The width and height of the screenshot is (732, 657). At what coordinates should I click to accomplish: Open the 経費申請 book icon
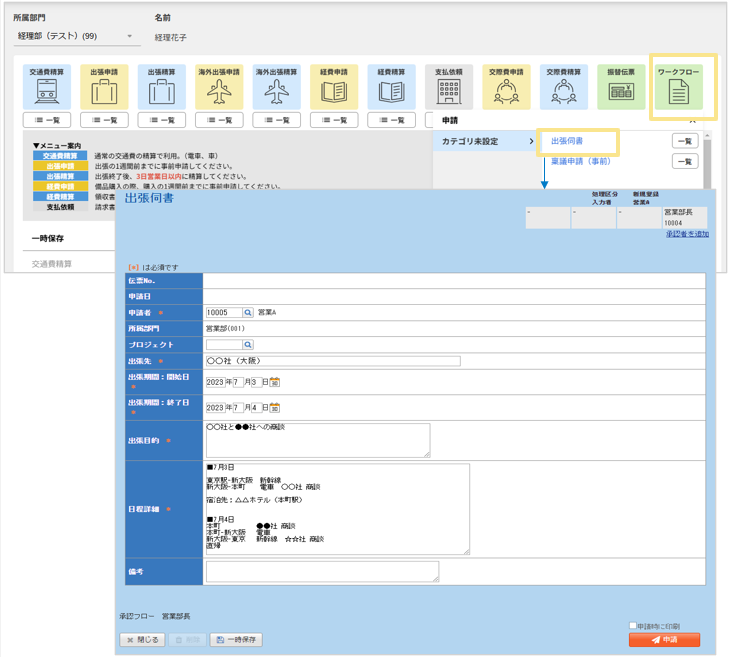click(334, 93)
